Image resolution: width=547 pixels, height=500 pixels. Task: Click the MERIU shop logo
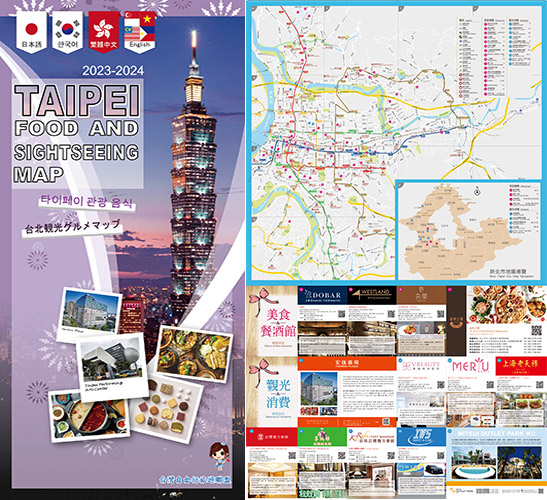point(471,366)
